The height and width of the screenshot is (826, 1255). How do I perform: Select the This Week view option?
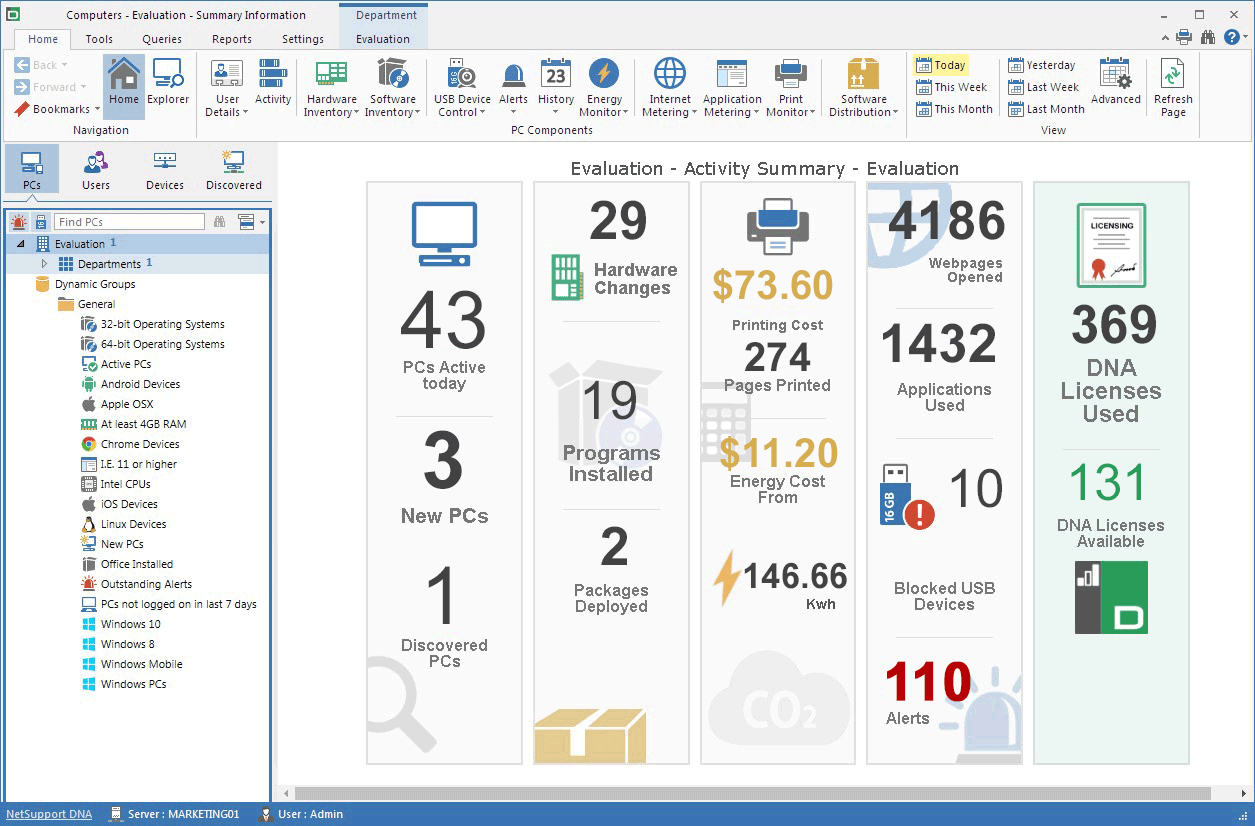point(951,87)
